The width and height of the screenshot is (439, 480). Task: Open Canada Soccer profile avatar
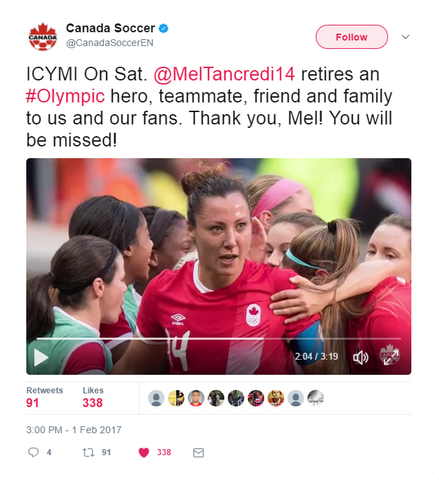(x=43, y=37)
